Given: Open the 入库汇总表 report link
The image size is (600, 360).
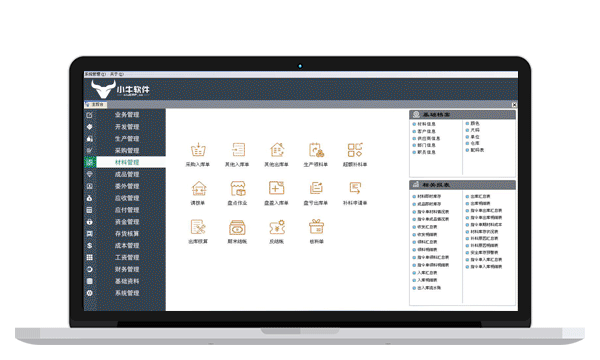Looking at the screenshot, I should point(427,273).
